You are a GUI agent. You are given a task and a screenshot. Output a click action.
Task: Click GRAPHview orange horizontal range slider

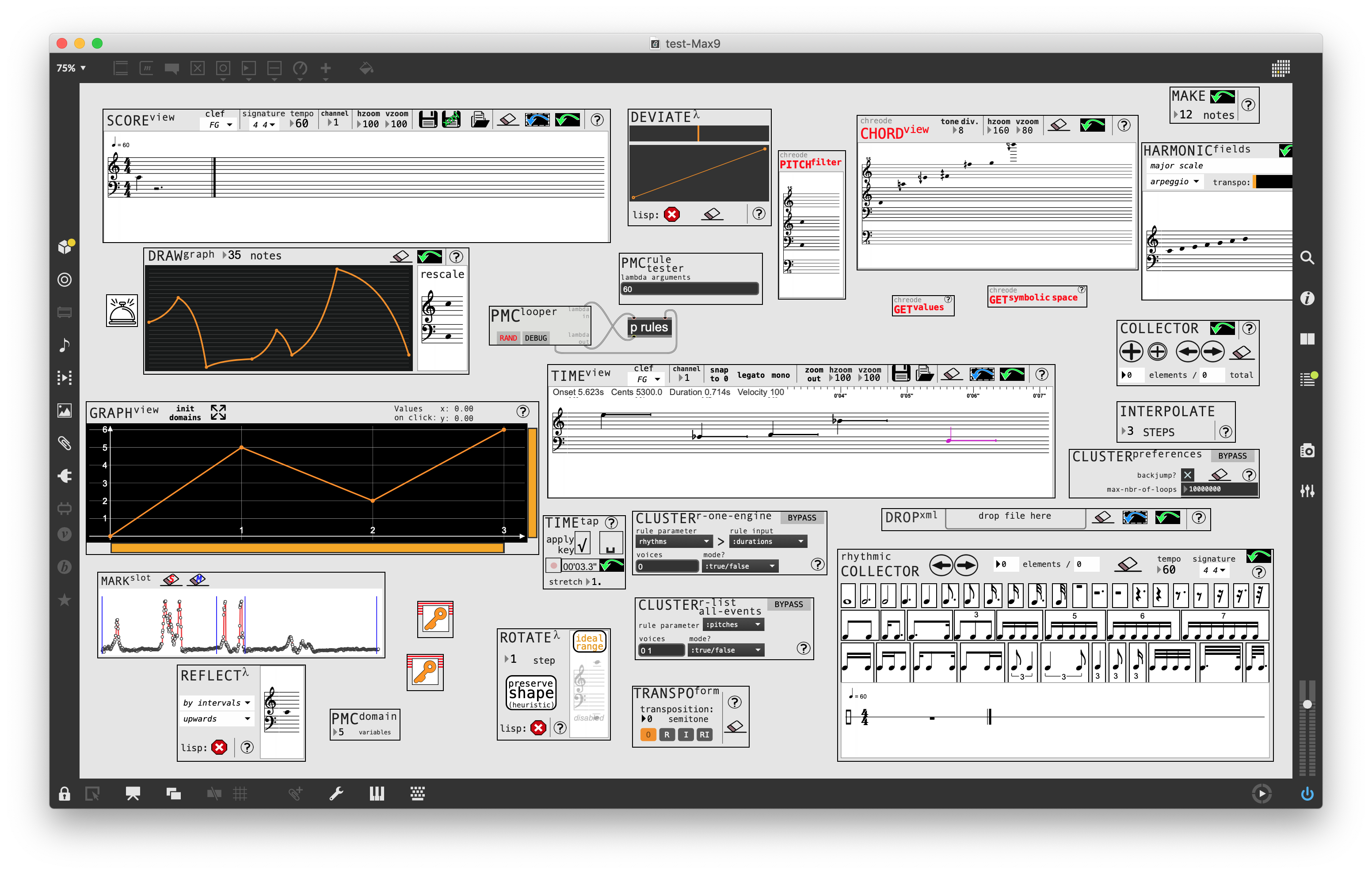click(x=307, y=548)
